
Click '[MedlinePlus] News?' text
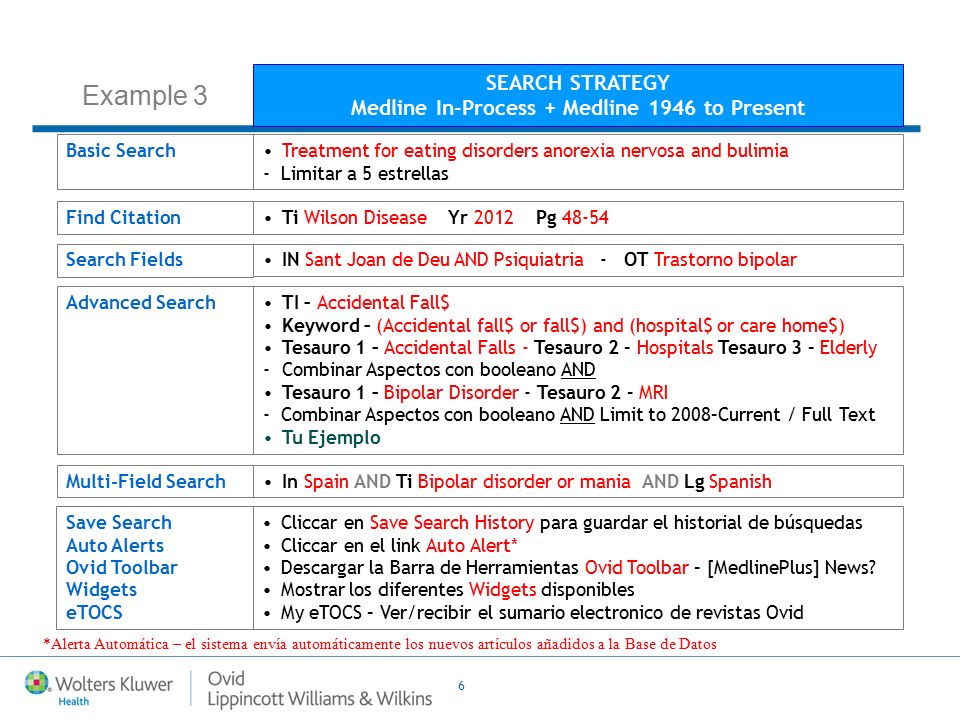[792, 568]
